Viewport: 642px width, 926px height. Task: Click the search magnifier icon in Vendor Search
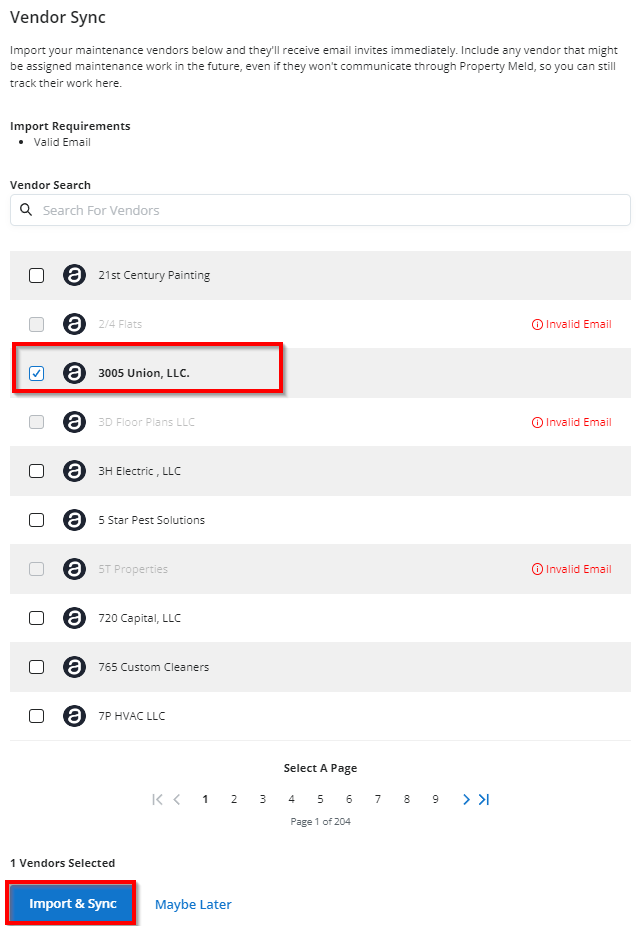coord(26,210)
